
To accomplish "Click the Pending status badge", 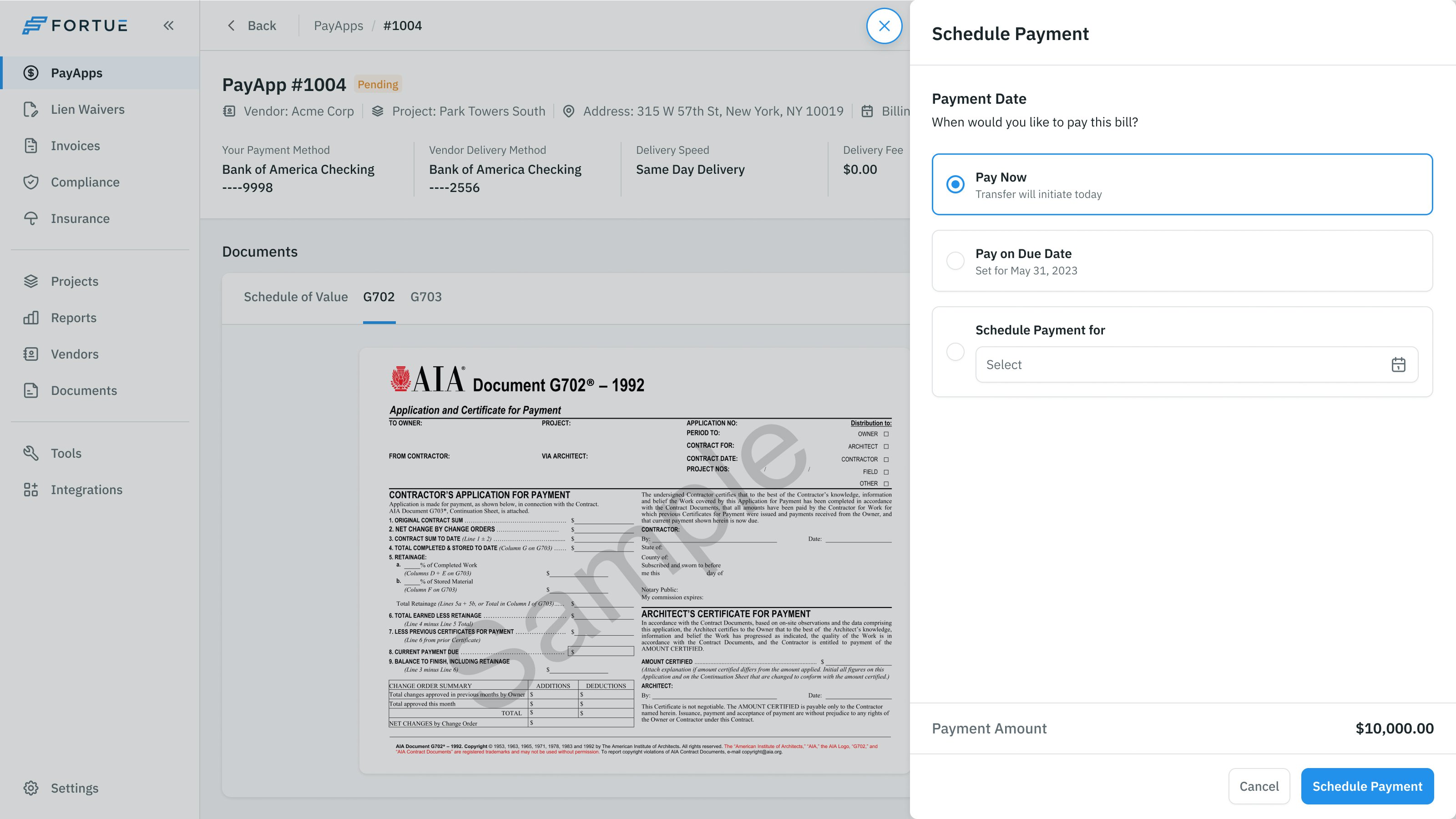I will click(x=378, y=85).
